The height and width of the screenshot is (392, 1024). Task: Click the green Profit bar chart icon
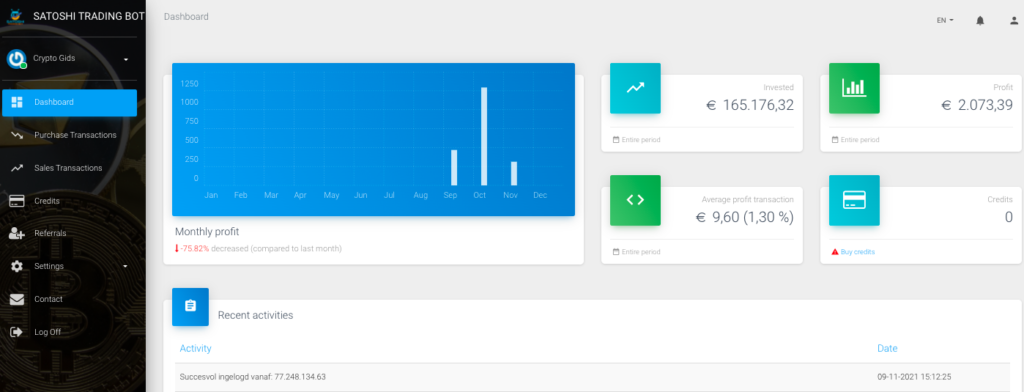854,88
